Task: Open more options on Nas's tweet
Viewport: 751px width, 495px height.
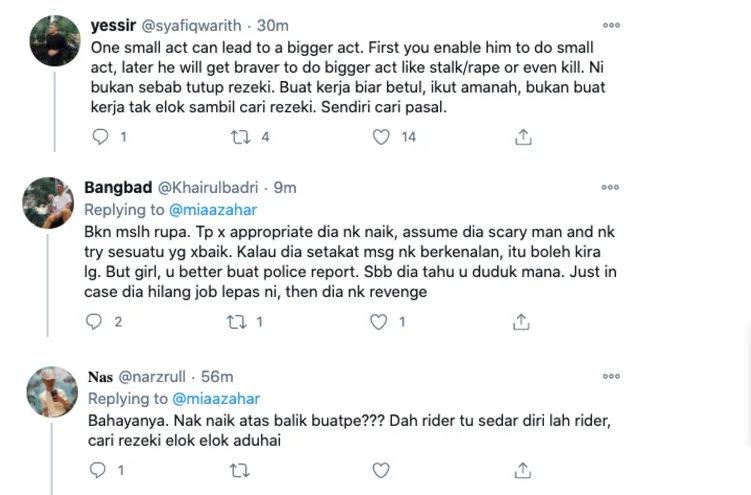Action: point(610,376)
